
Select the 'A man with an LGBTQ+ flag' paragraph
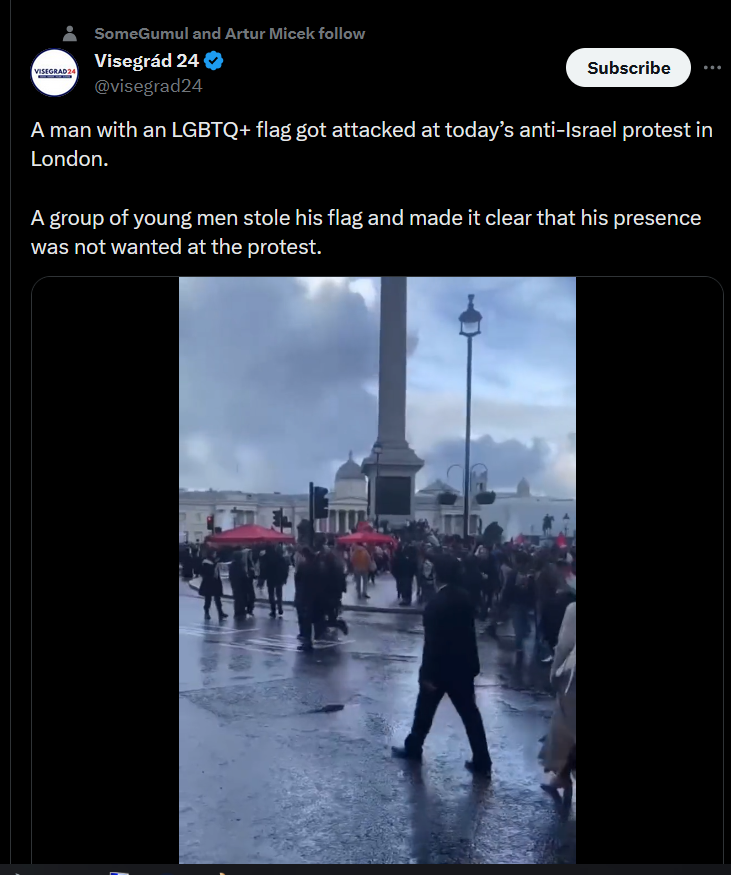[372, 144]
